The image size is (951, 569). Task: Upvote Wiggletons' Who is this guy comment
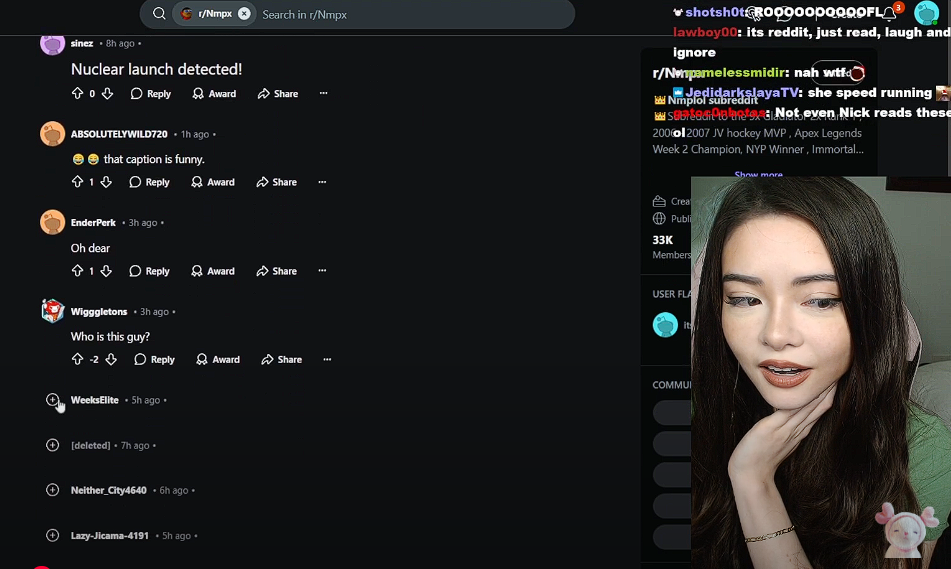(77, 360)
